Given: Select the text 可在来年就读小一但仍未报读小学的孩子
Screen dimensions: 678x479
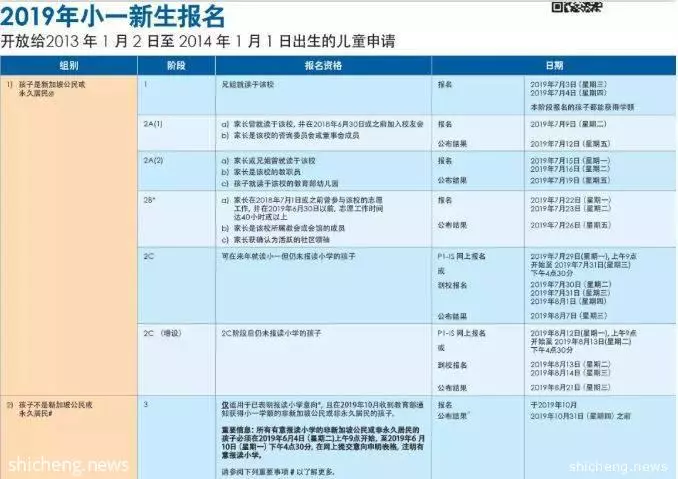Looking at the screenshot, I should 288,256.
